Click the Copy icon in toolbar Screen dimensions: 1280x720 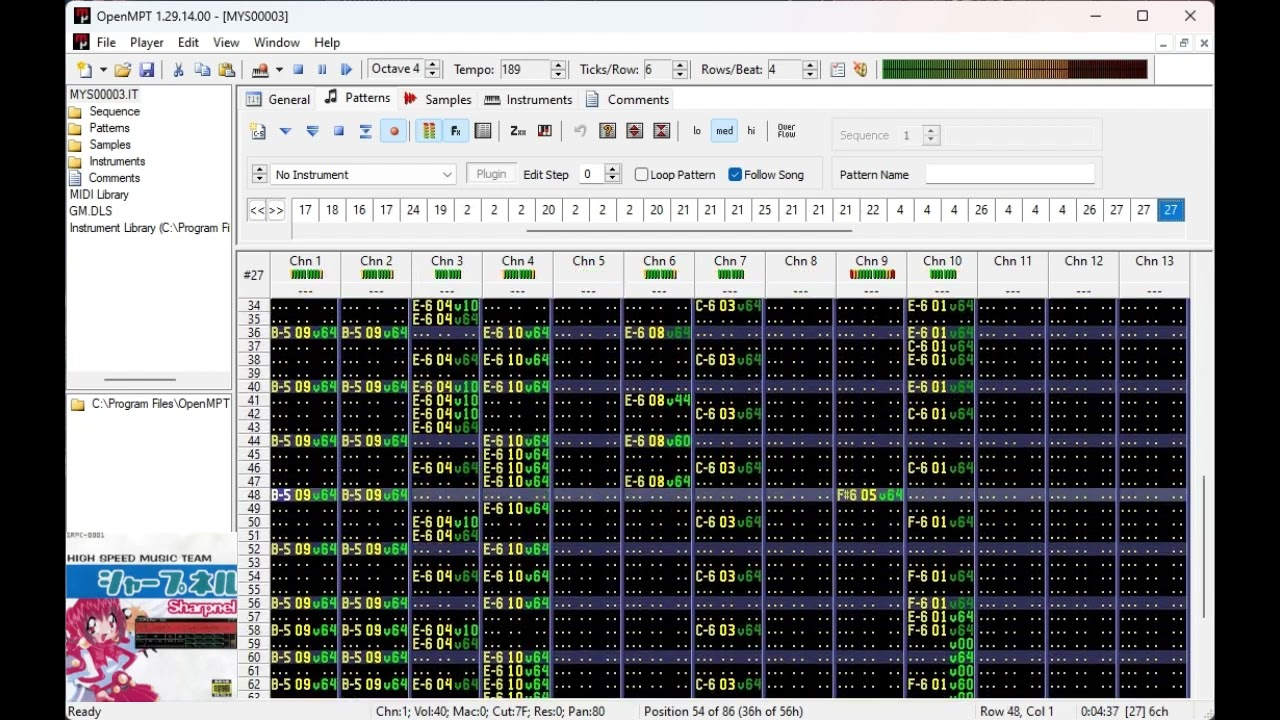click(x=202, y=70)
